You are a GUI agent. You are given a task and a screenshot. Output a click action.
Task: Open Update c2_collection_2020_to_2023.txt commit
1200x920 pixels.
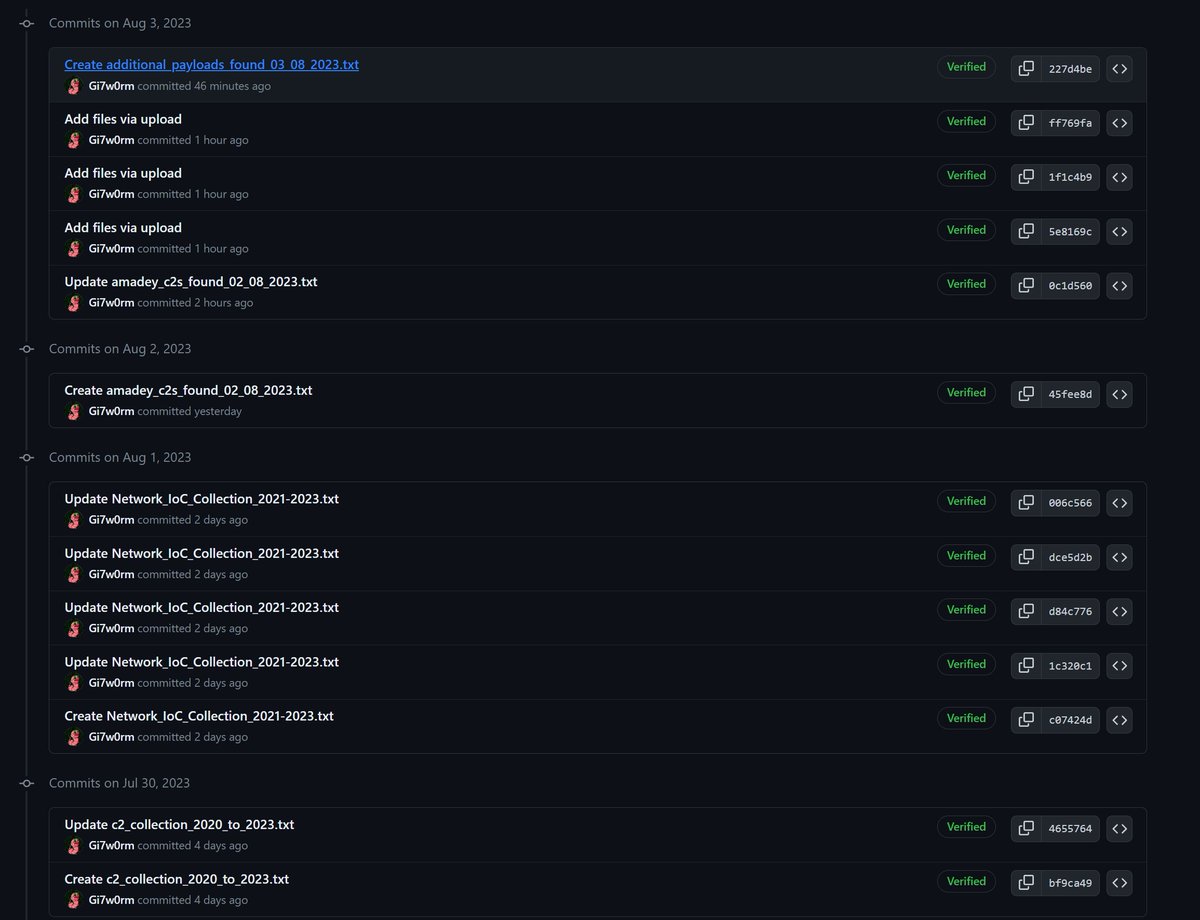tap(179, 825)
